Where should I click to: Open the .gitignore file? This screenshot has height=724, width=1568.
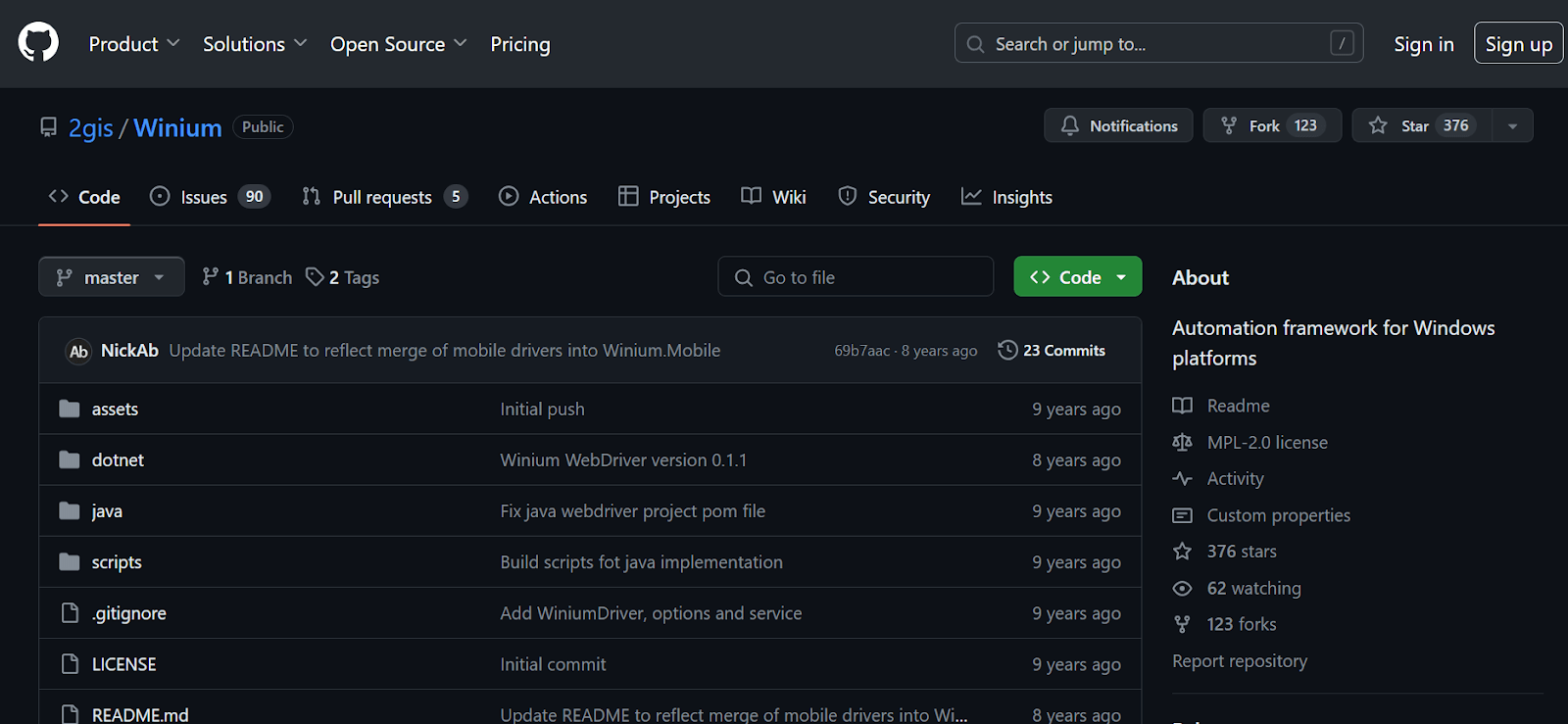click(x=128, y=613)
